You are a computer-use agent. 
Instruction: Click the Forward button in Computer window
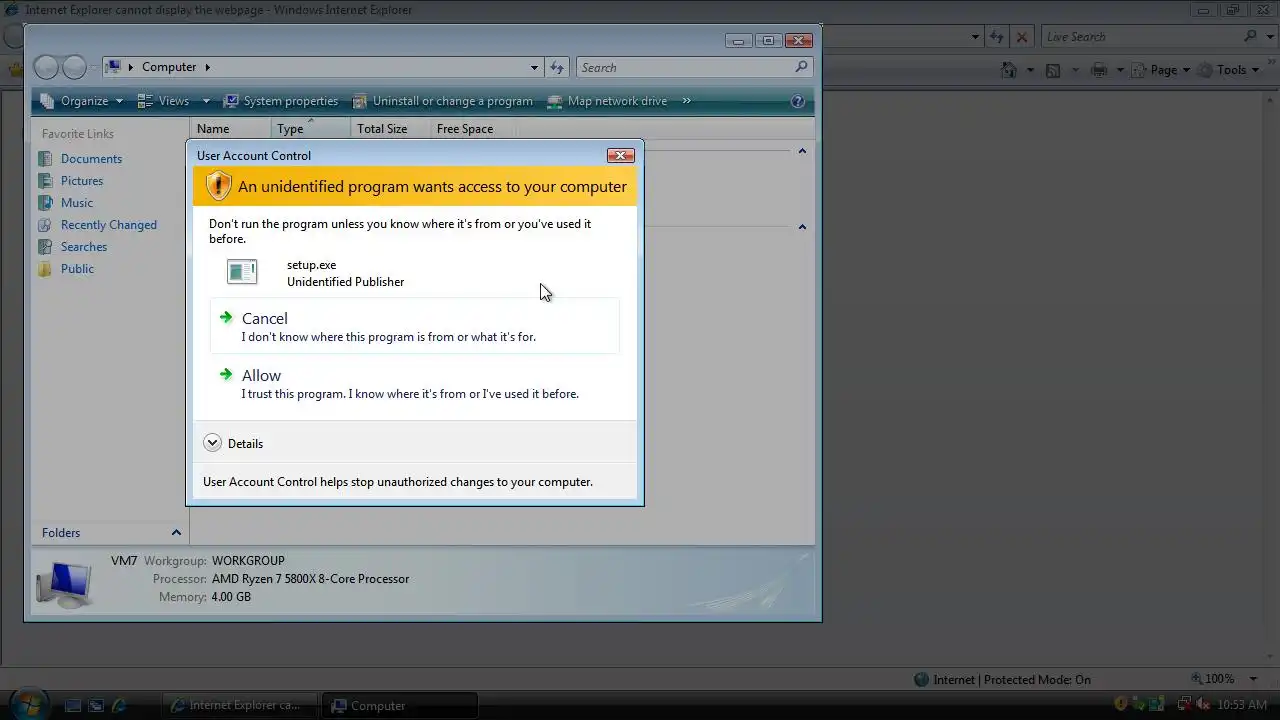tap(75, 67)
